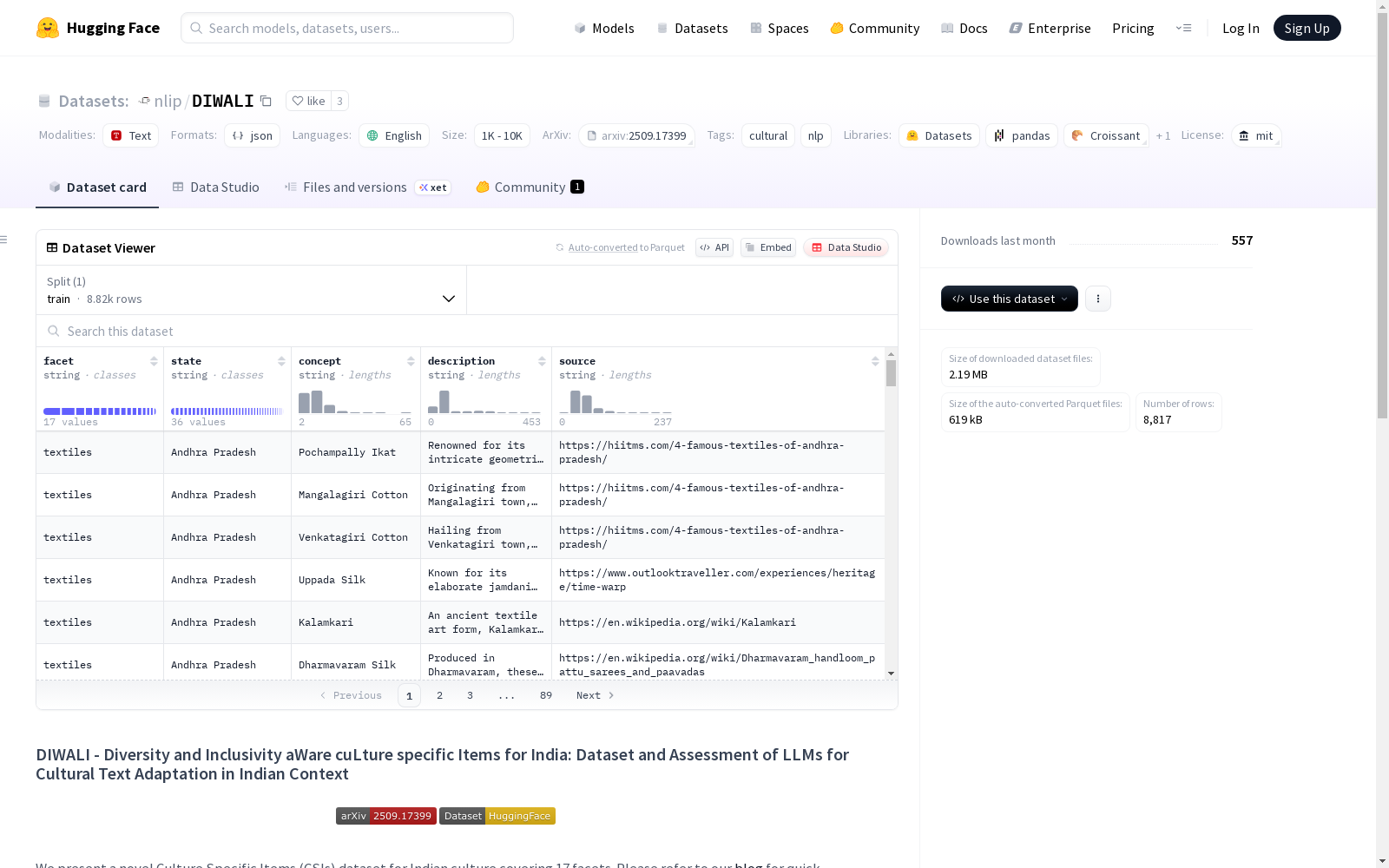The width and height of the screenshot is (1389, 868).
Task: Switch to the Data Studio tab
Action: coord(215,187)
